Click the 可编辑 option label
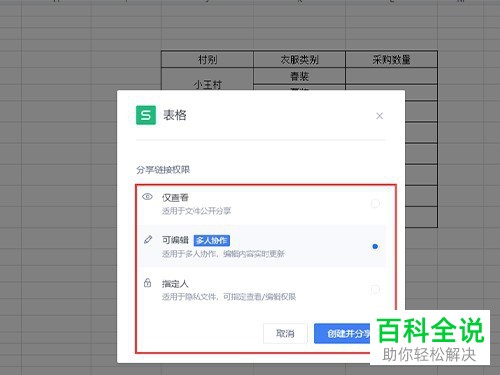Image resolution: width=500 pixels, height=375 pixels. tap(175, 240)
